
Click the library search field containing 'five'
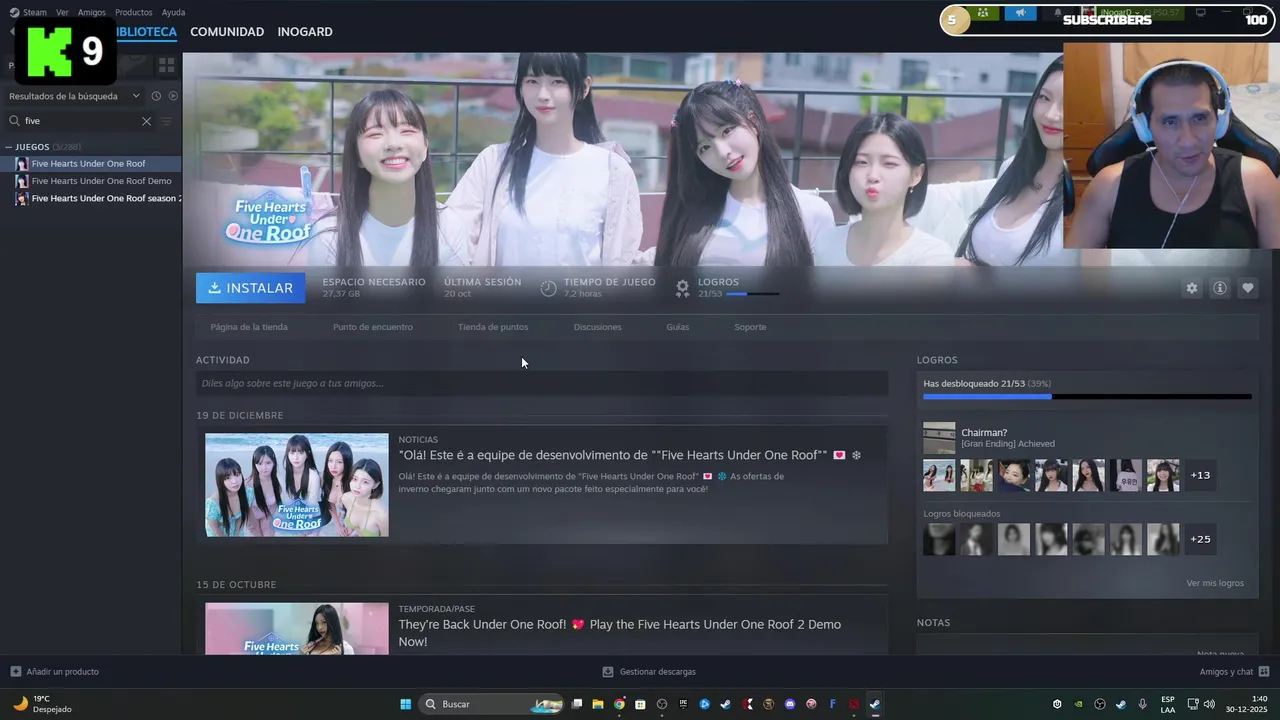[80, 121]
